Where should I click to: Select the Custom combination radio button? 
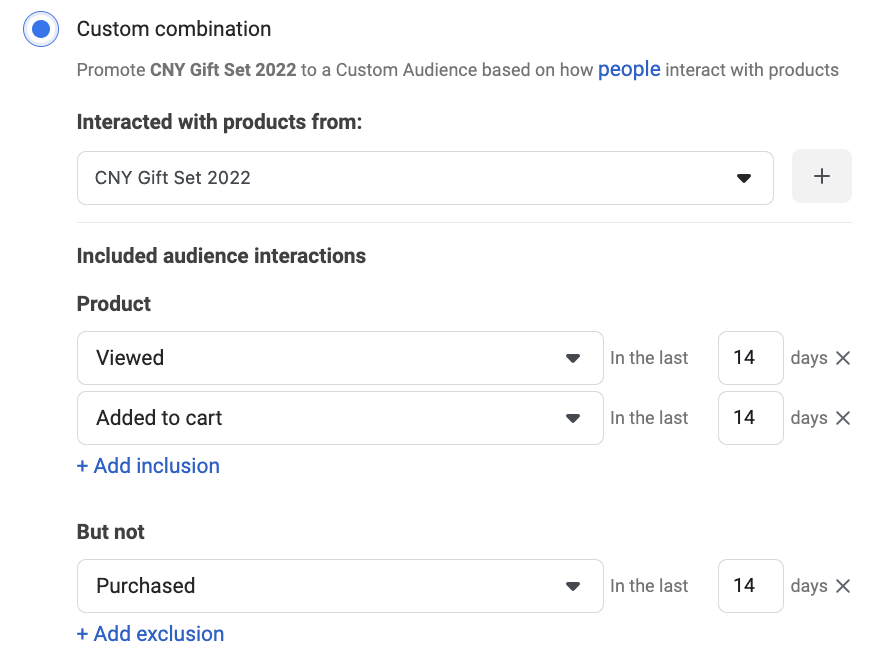coord(40,29)
